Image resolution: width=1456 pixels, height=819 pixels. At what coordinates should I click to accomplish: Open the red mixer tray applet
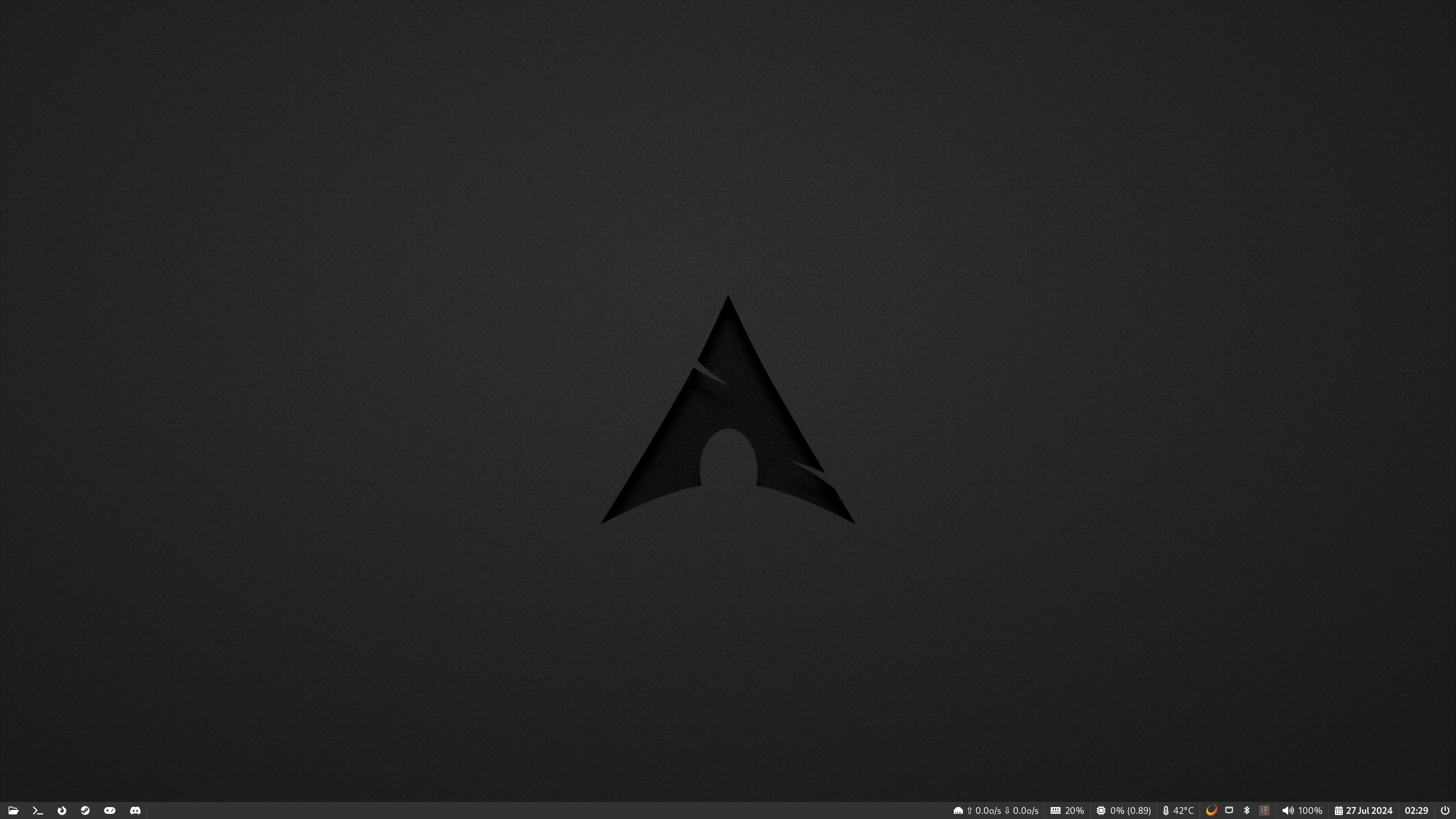coord(1264,810)
